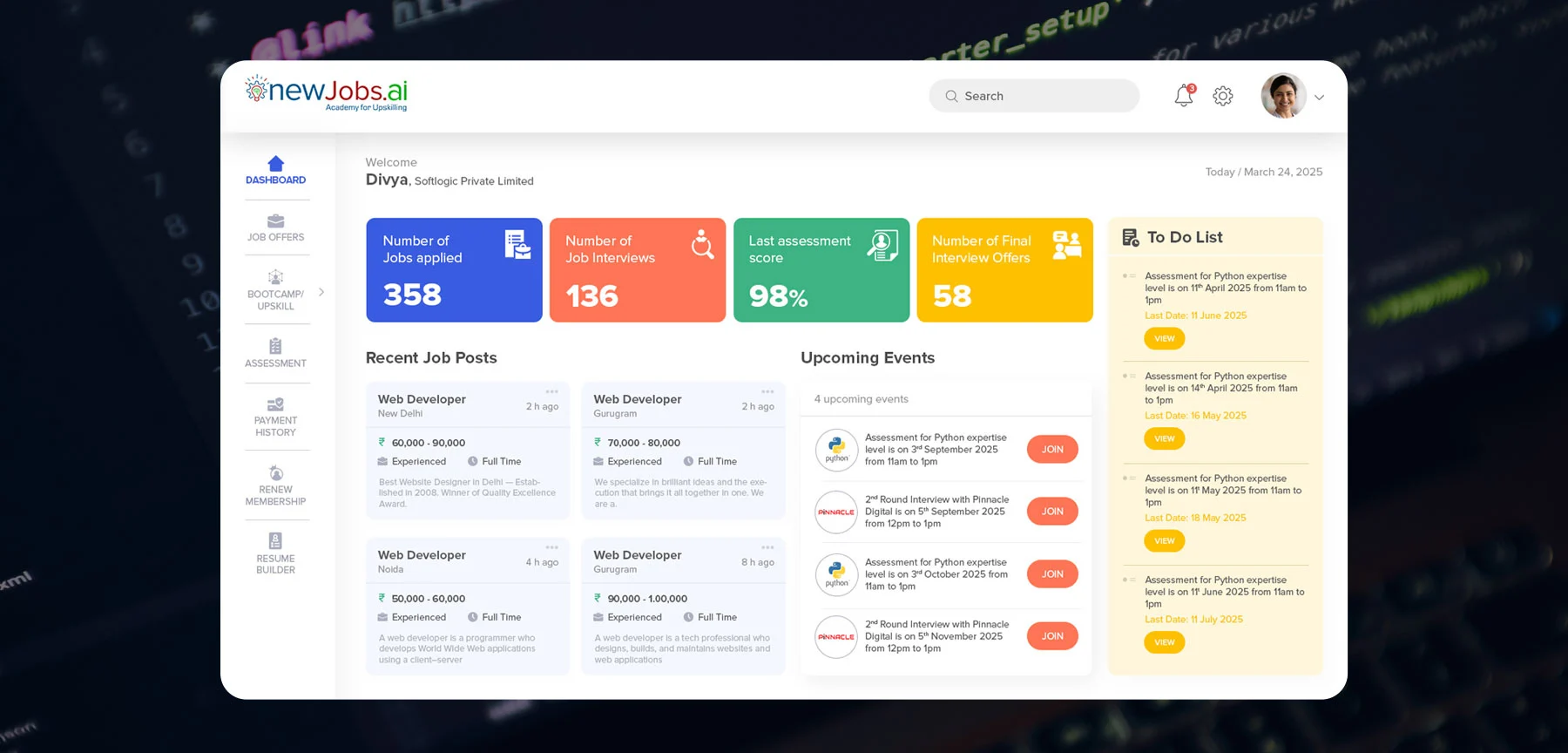
Task: Open options menu on New Delhi job post
Action: click(551, 391)
